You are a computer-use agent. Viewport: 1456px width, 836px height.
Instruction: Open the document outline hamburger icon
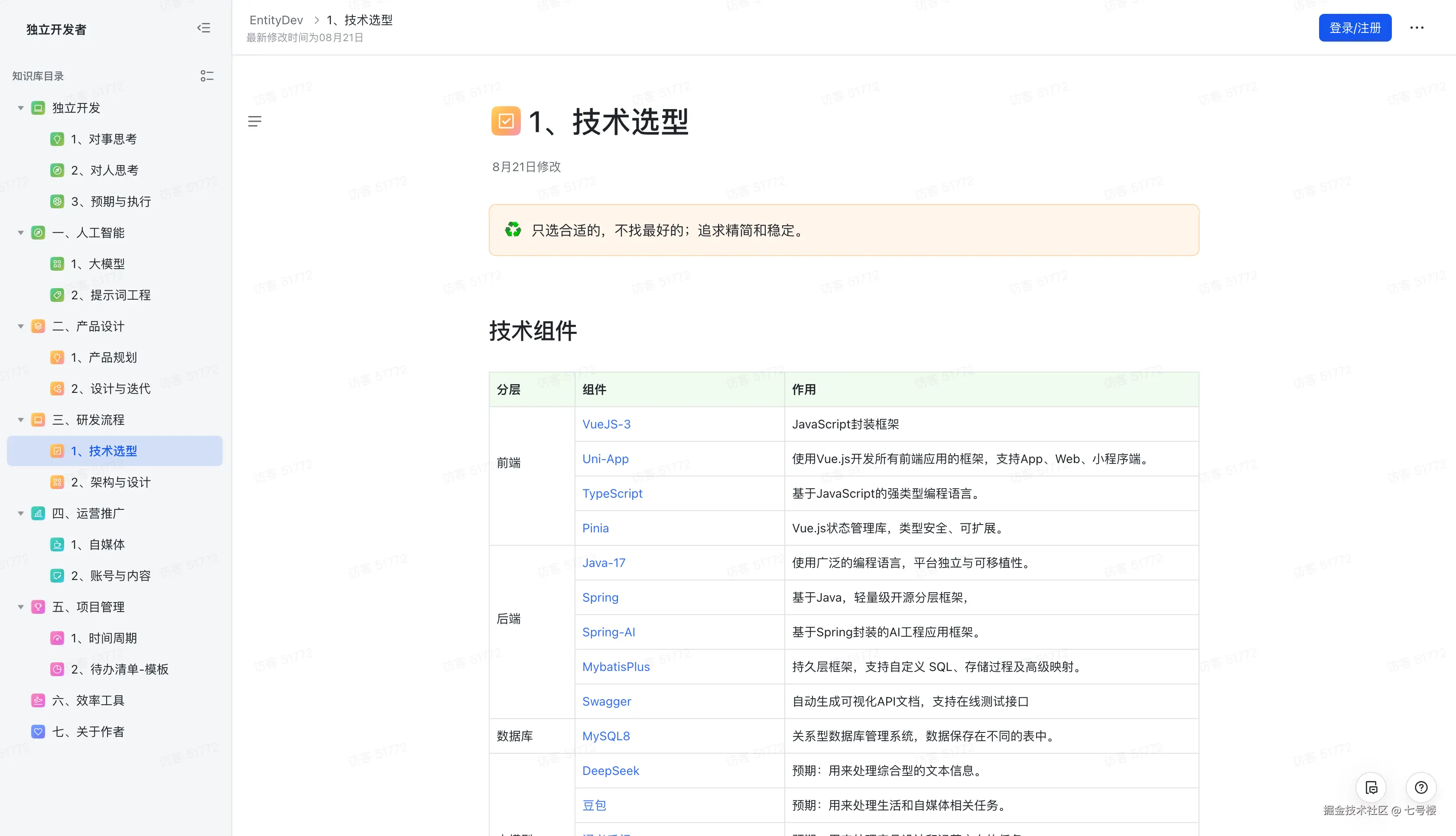point(255,121)
